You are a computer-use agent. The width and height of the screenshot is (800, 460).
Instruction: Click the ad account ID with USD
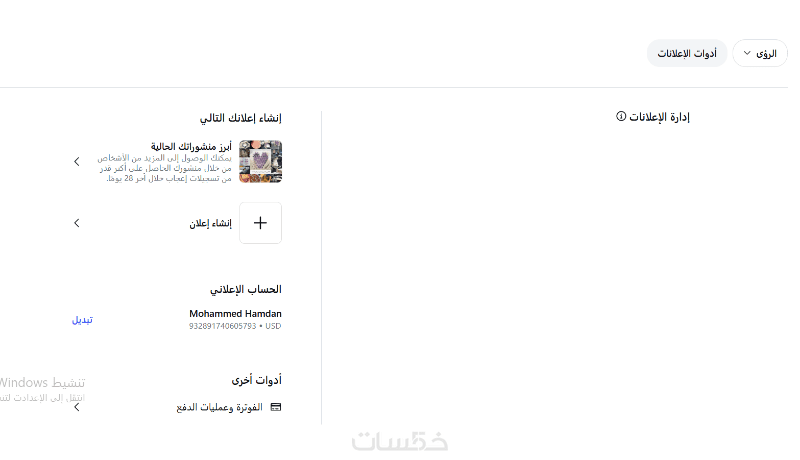[x=235, y=326]
